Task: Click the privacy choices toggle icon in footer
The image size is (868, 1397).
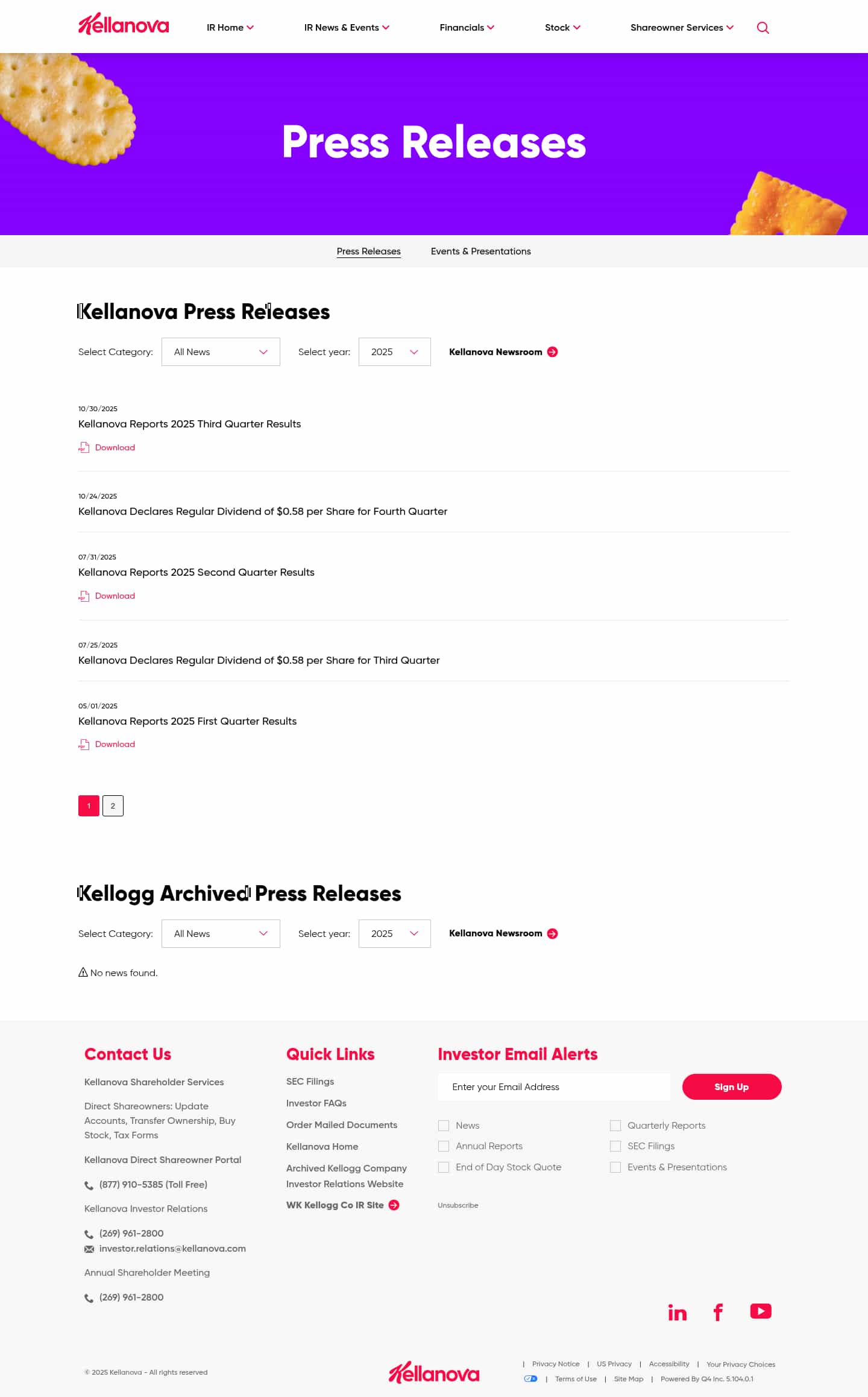Action: (x=530, y=1379)
